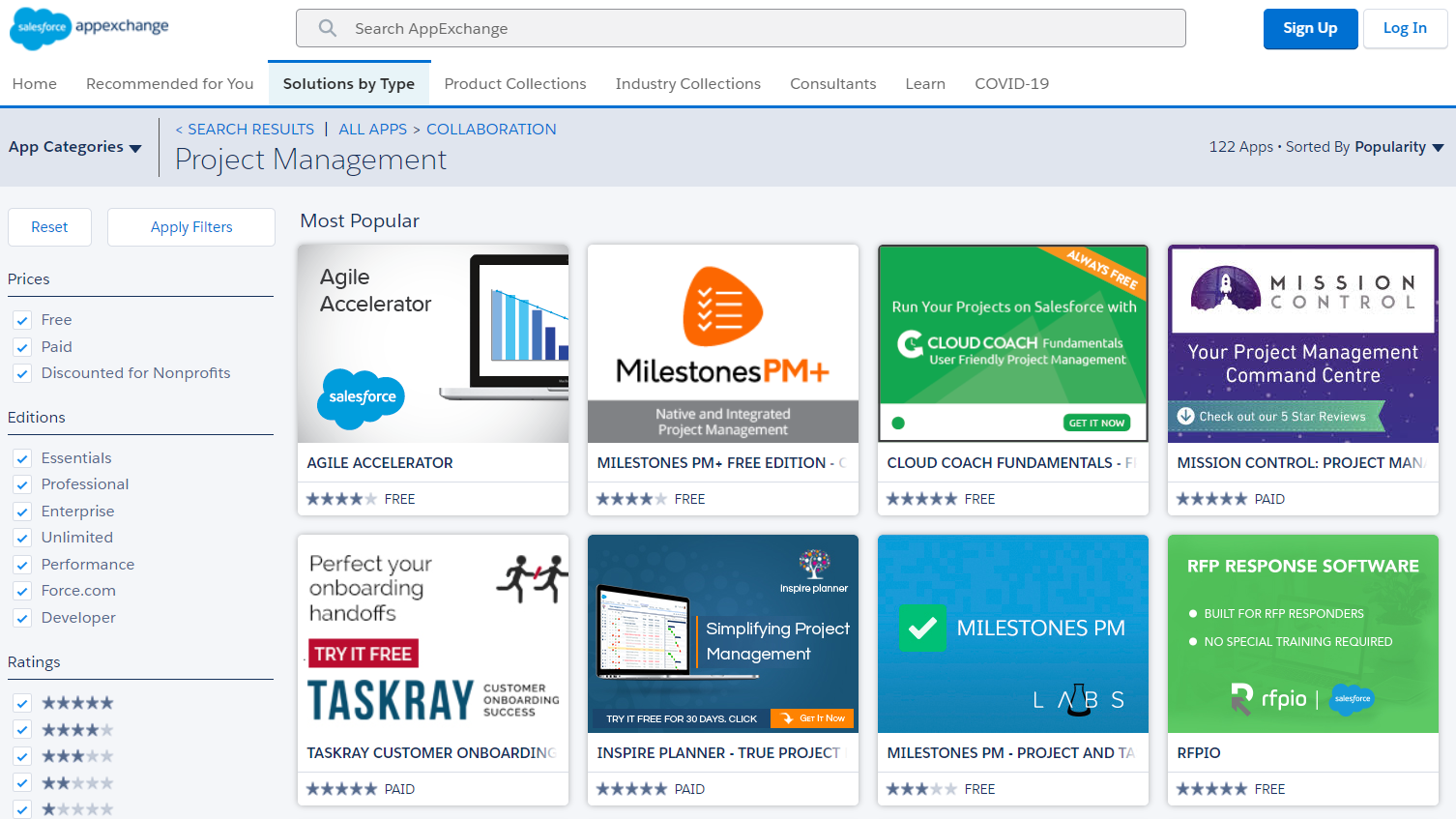Click the magnifying glass search icon
This screenshot has height=819, width=1456.
coord(327,28)
